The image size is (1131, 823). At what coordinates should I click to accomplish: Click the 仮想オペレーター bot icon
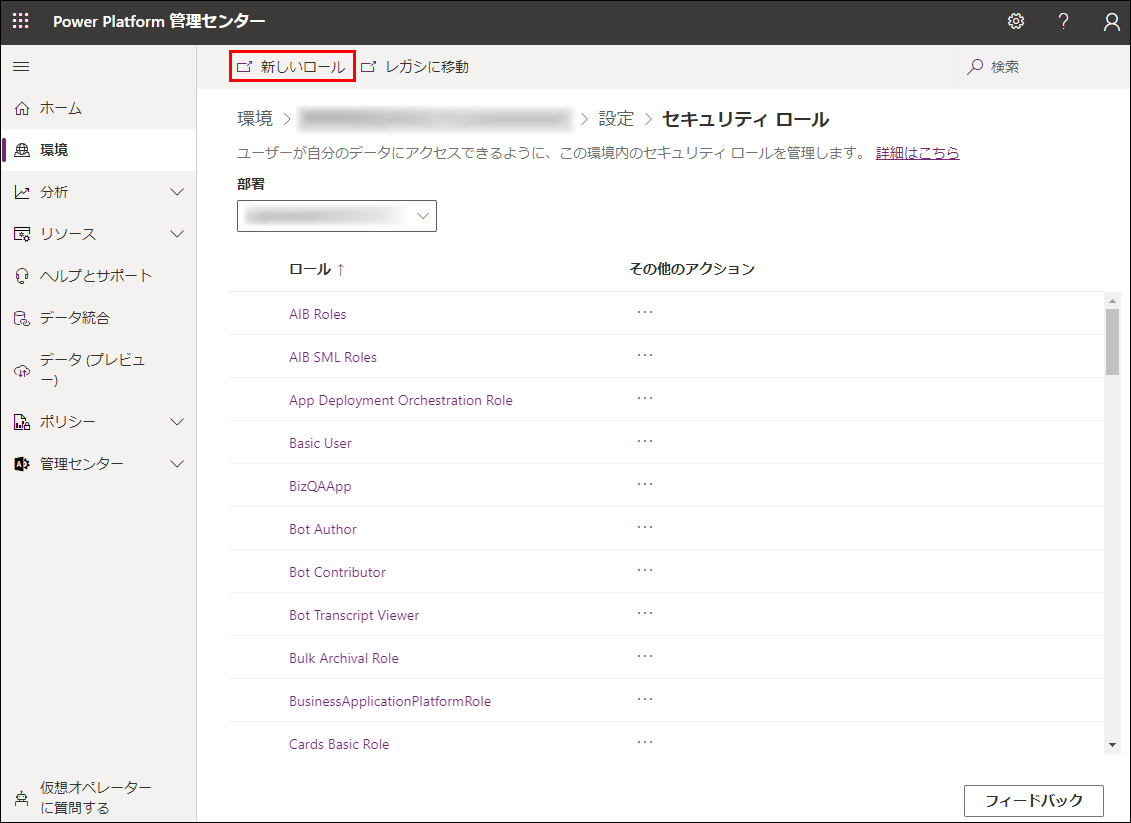click(22, 798)
